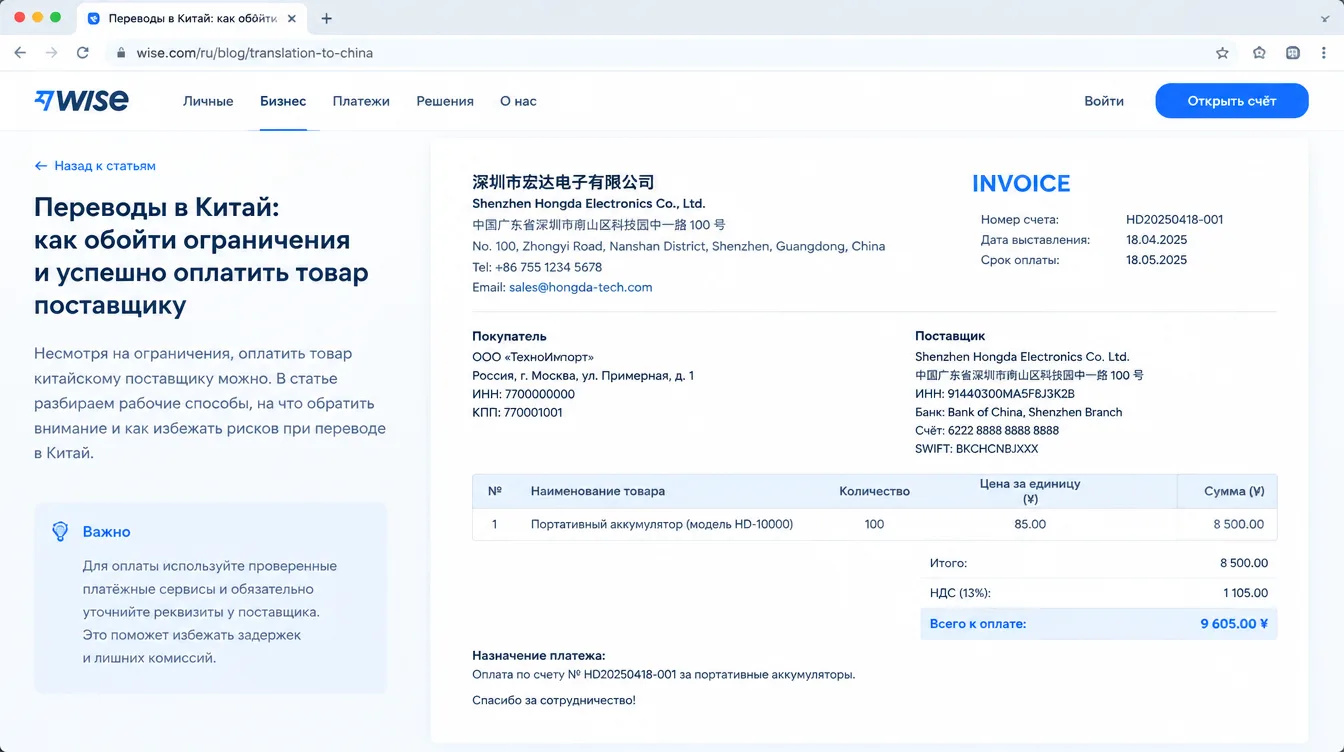1344x752 pixels.
Task: Select the Бизнес navigation tab
Action: click(x=283, y=101)
